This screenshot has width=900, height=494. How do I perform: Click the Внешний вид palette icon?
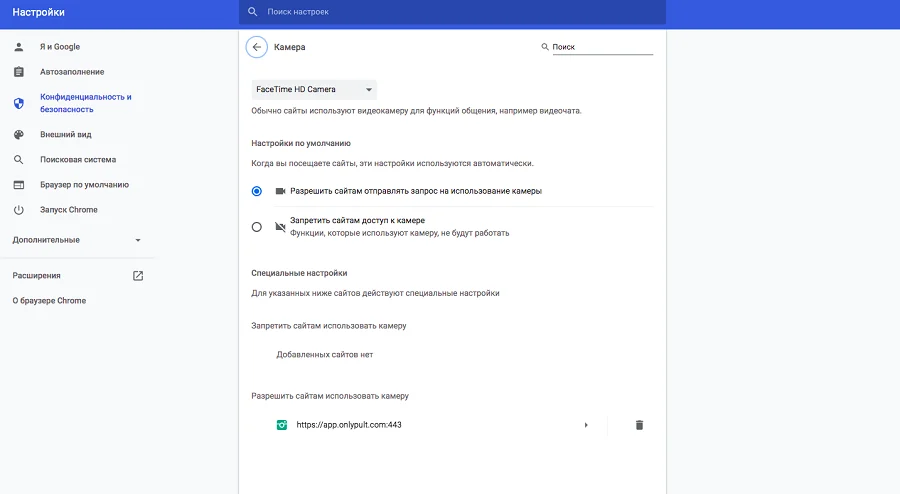click(19, 134)
